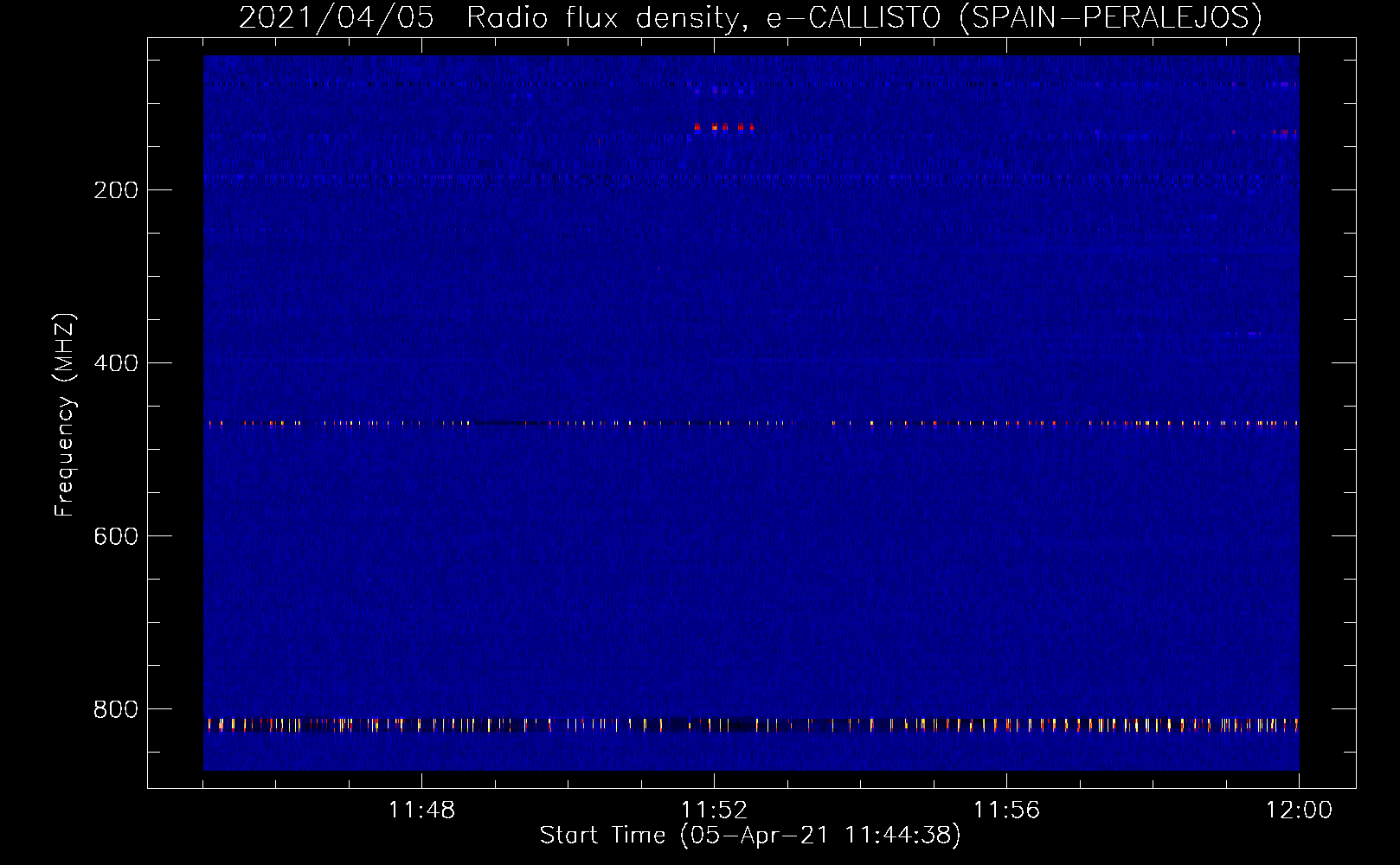The height and width of the screenshot is (865, 1400).
Task: Click the 11:52 time axis label
Action: point(714,811)
